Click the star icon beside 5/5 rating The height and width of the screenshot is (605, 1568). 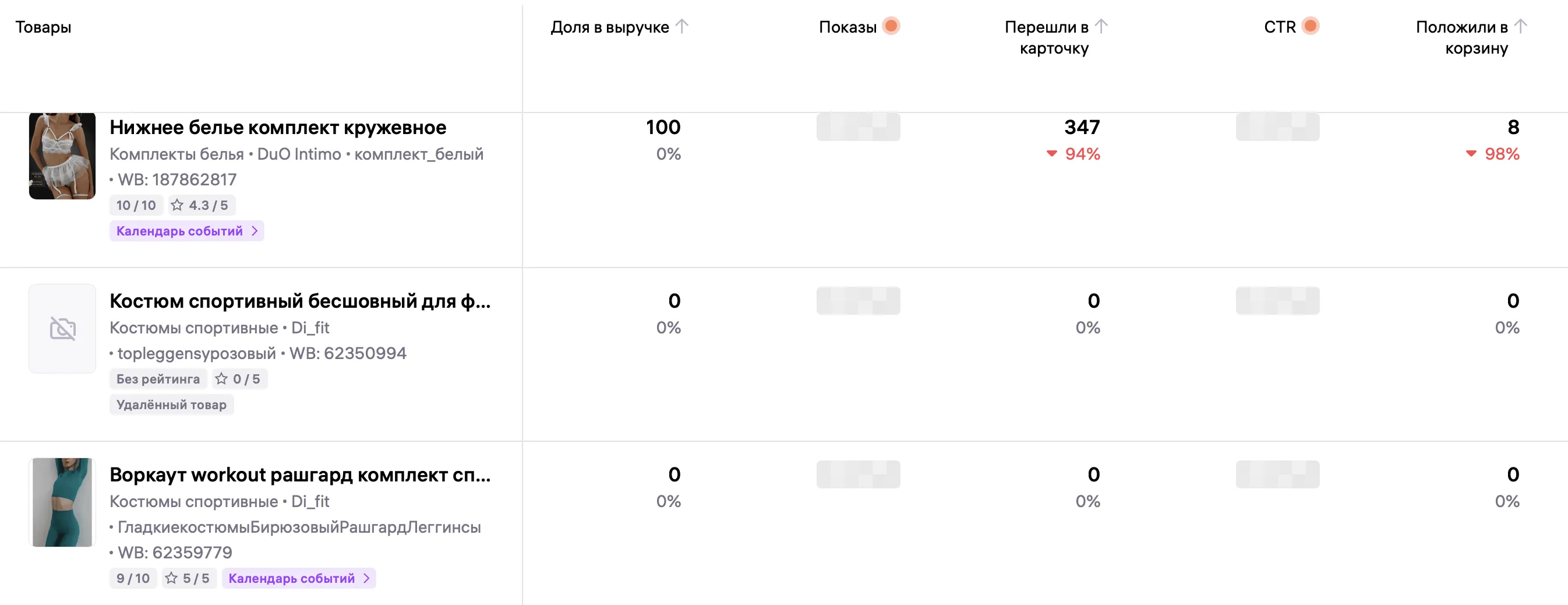click(x=172, y=578)
